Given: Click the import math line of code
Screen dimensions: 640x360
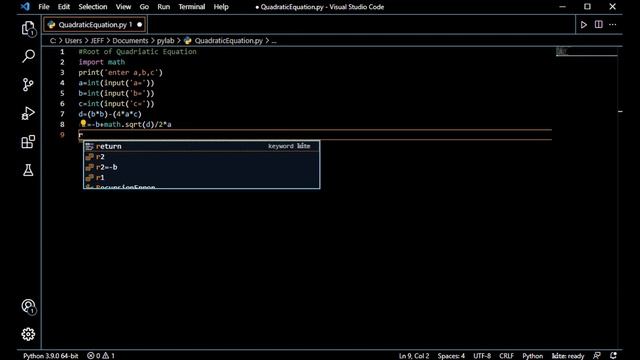Looking at the screenshot, I should [x=102, y=62].
